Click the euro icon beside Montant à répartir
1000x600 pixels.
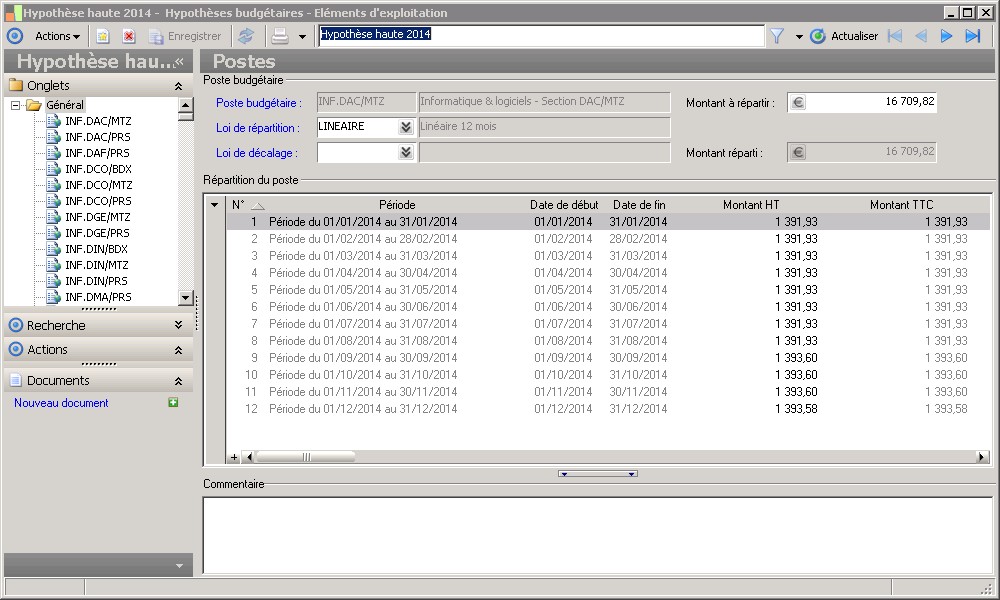pos(797,102)
